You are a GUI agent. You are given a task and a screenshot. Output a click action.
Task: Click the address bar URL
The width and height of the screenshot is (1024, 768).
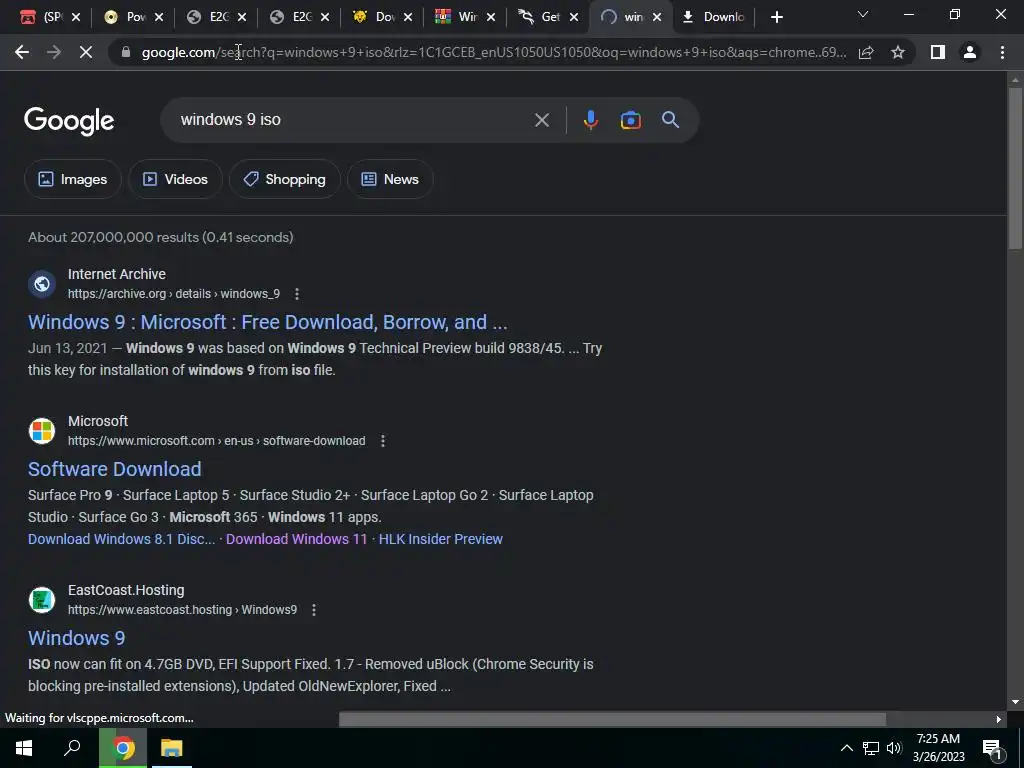[494, 52]
